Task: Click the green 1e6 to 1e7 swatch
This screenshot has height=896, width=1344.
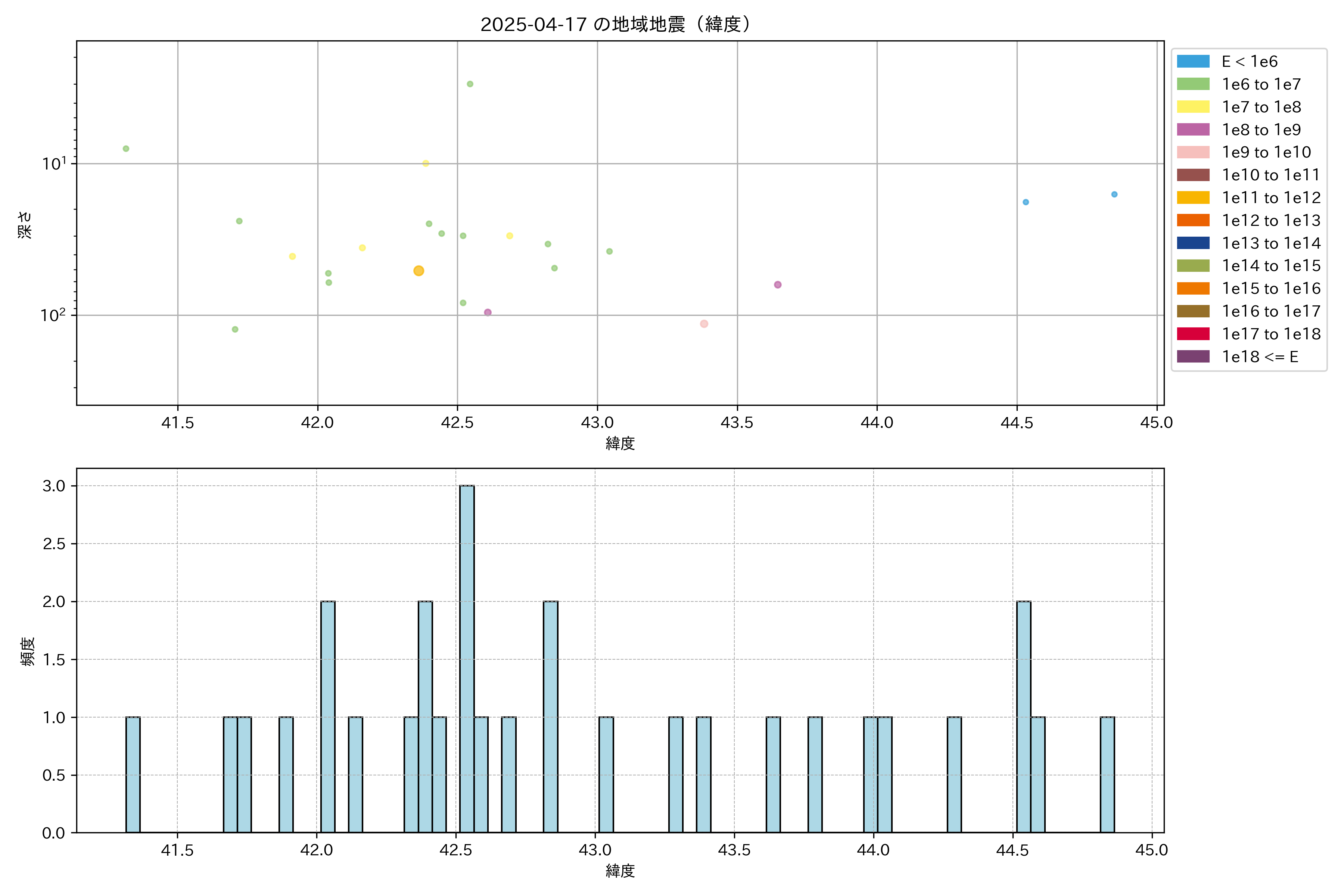Action: click(1192, 84)
